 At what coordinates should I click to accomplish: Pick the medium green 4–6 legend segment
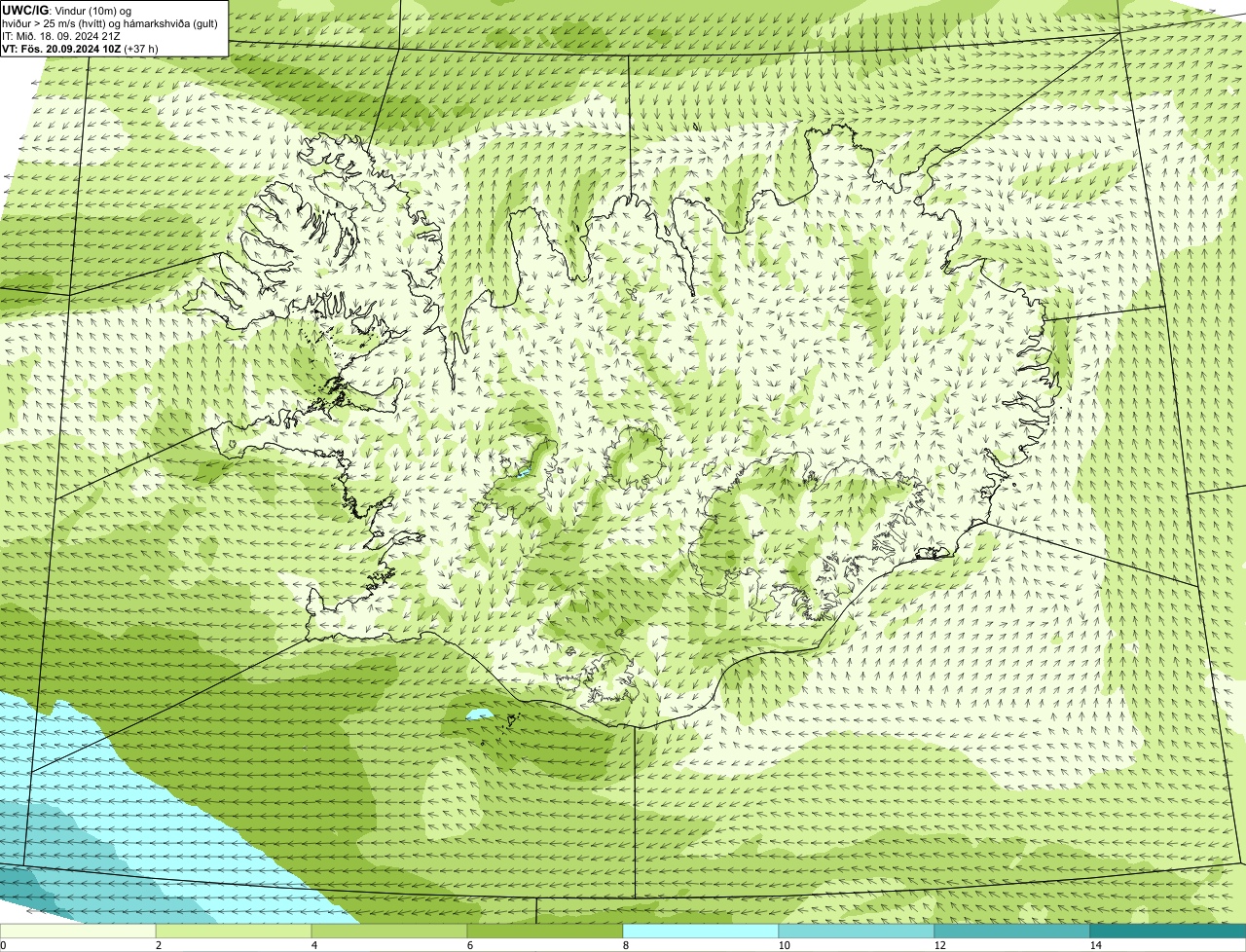(x=389, y=931)
